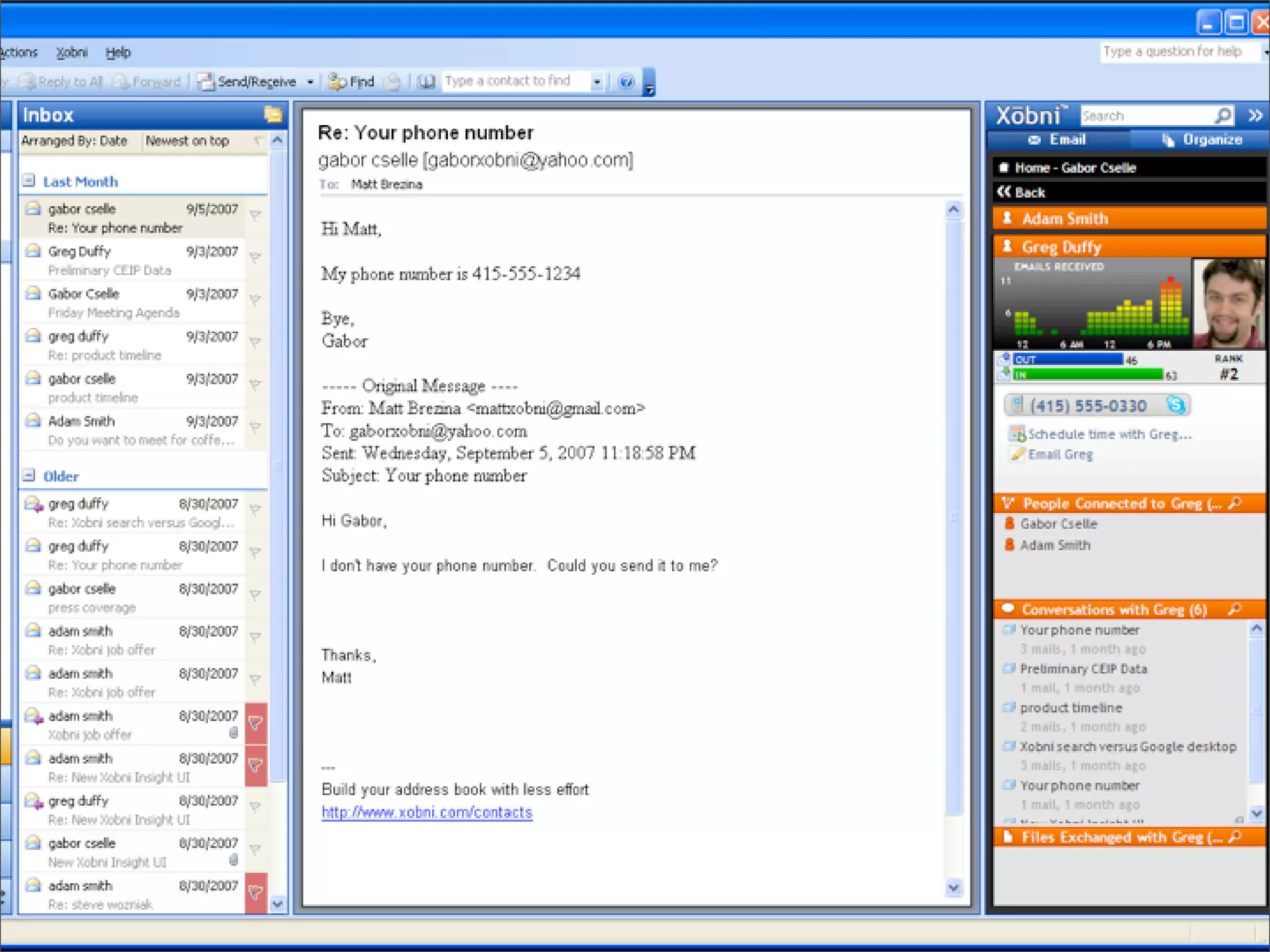The height and width of the screenshot is (952, 1270).
Task: Toggle red flag on adam smith Xobni job offer
Action: (x=255, y=723)
